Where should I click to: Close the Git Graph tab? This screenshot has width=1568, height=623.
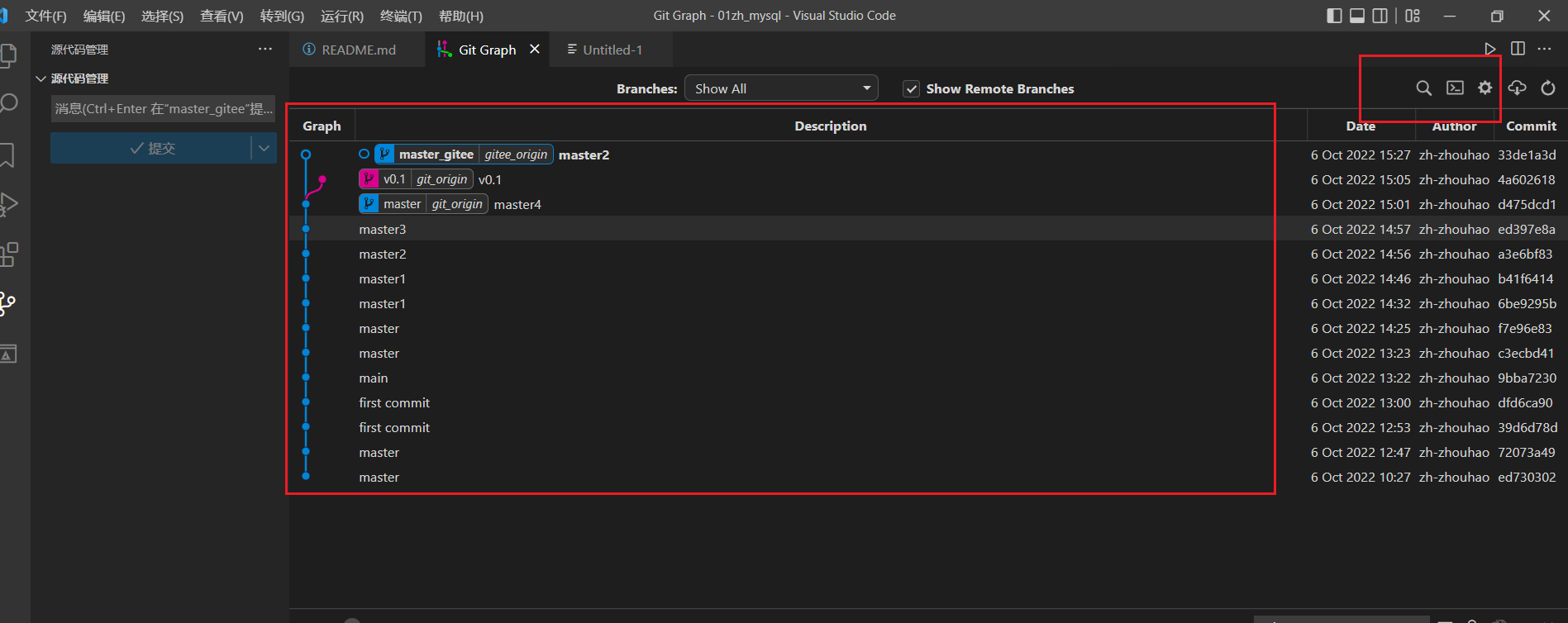coord(535,50)
